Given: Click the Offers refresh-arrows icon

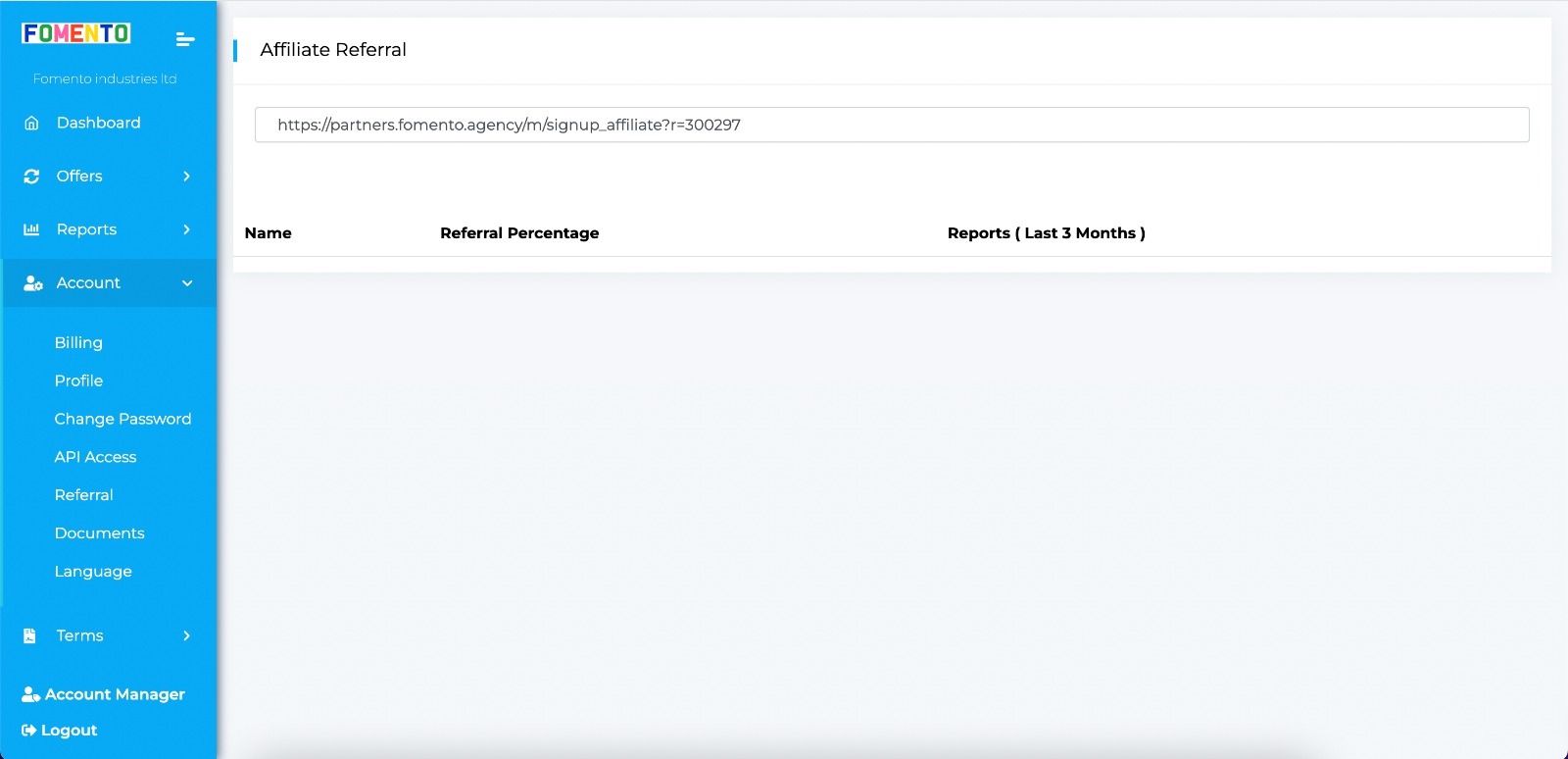Looking at the screenshot, I should [x=31, y=177].
